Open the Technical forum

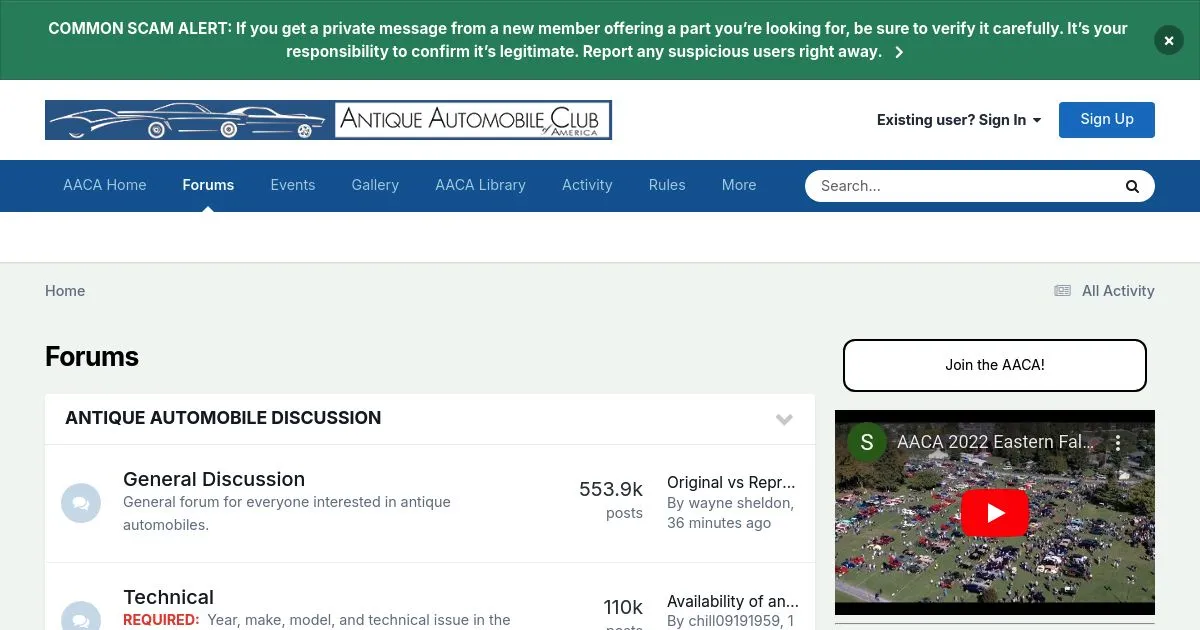(168, 597)
